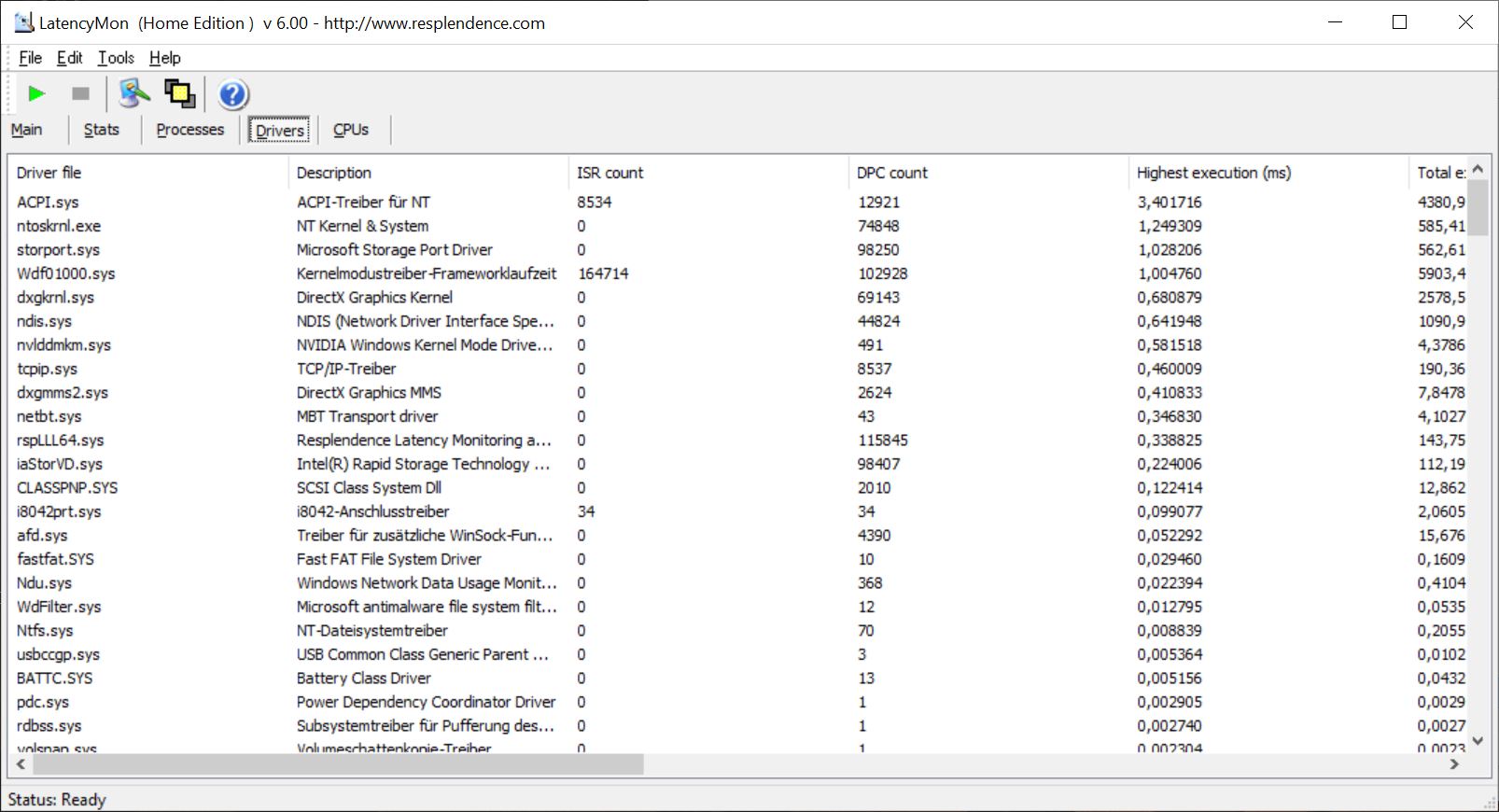Open help via blue question mark icon
The height and width of the screenshot is (812, 1499).
pos(232,94)
